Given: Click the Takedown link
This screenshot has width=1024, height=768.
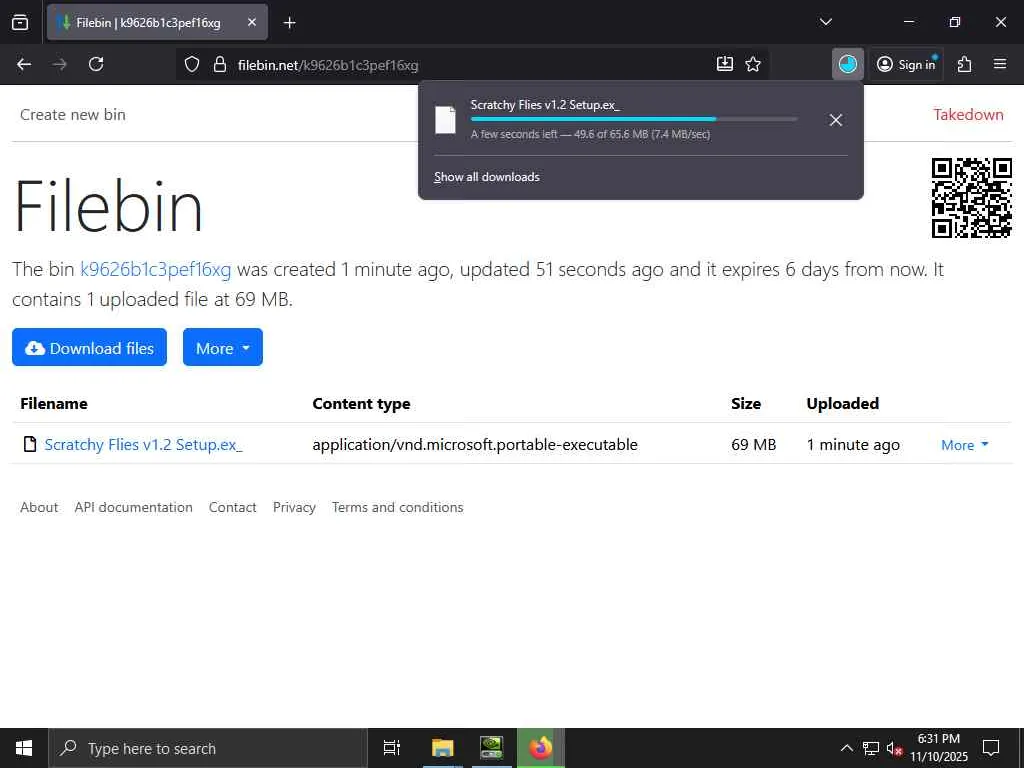Looking at the screenshot, I should pyautogui.click(x=968, y=114).
